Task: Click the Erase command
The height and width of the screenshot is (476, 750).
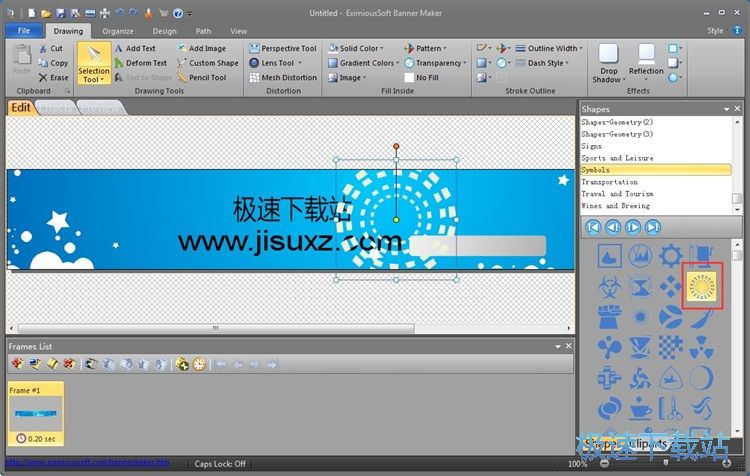Action: pos(53,77)
